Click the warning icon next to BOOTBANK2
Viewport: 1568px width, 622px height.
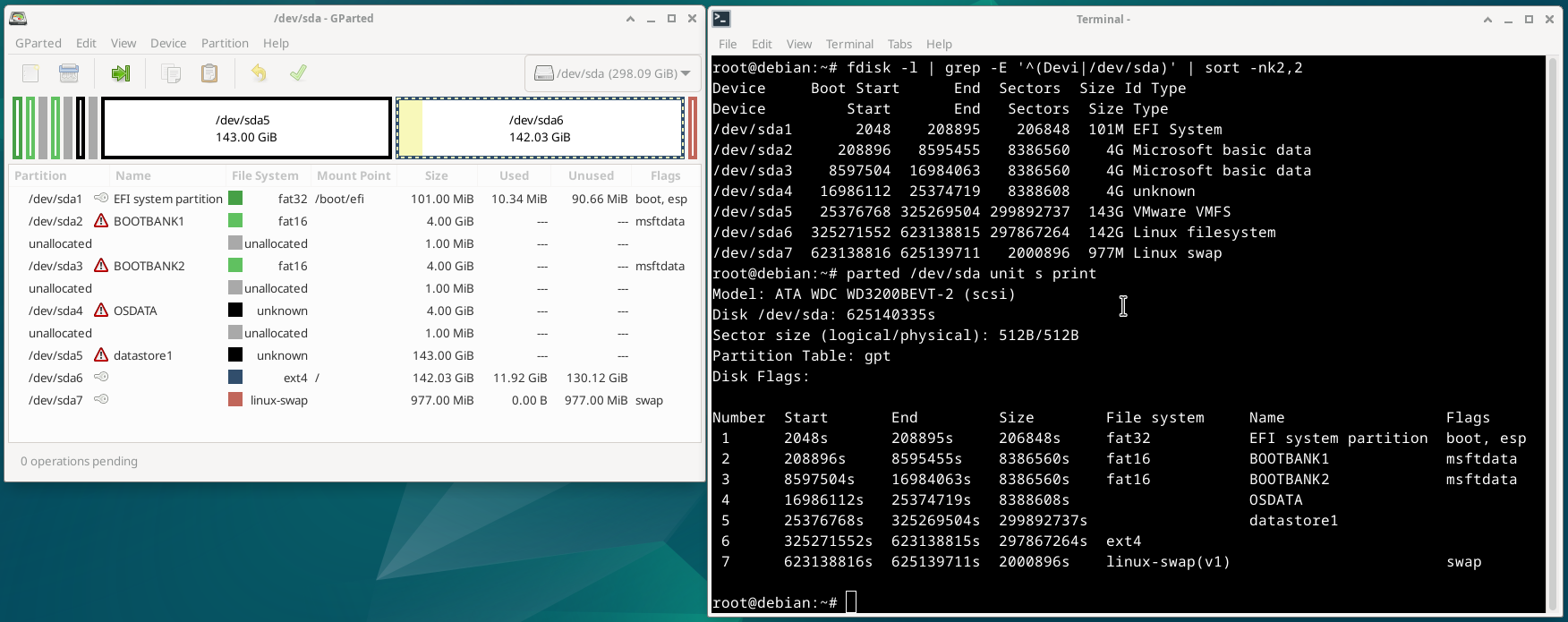point(101,266)
